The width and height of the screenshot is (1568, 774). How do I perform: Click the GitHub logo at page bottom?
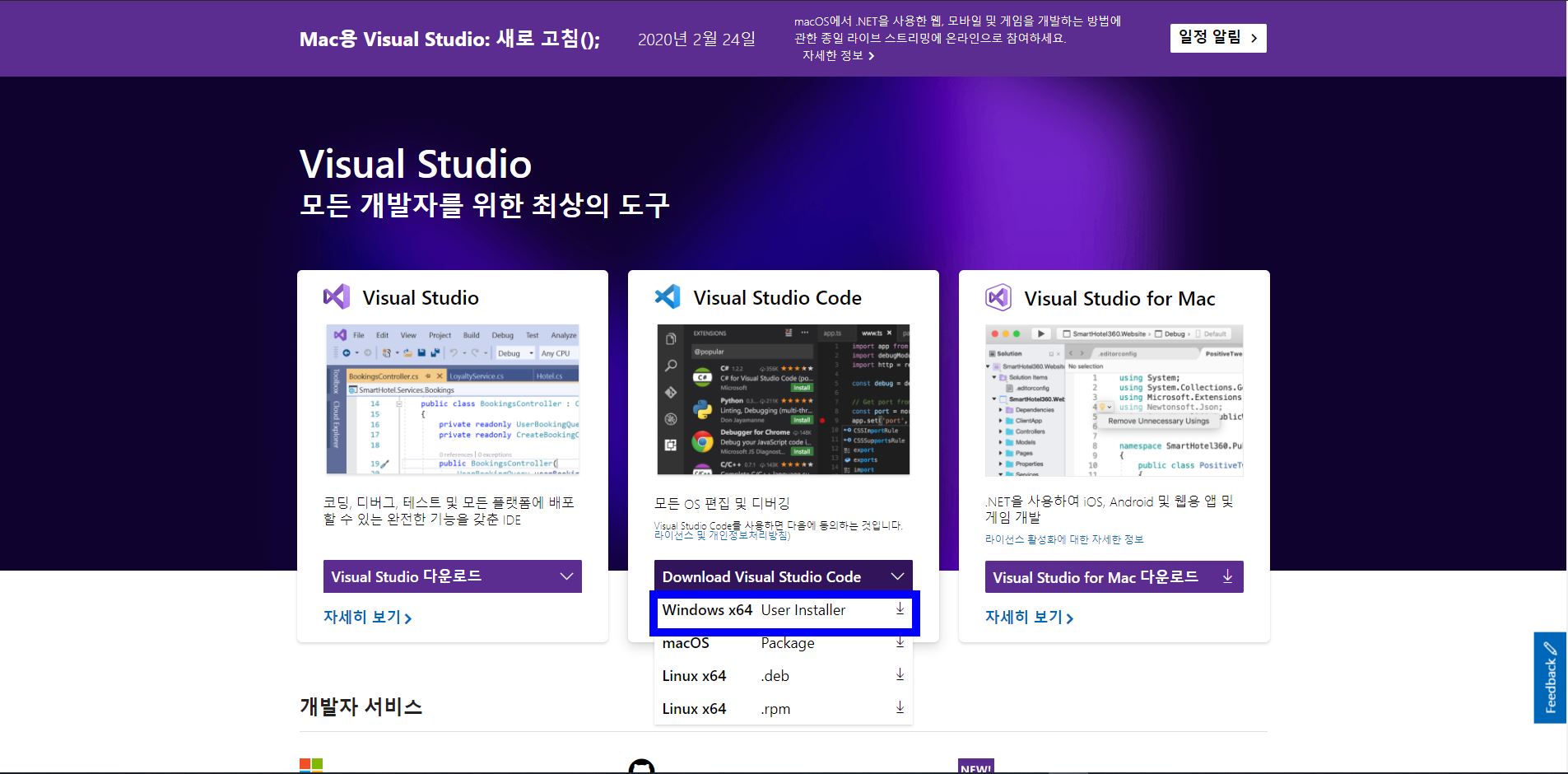pyautogui.click(x=641, y=767)
